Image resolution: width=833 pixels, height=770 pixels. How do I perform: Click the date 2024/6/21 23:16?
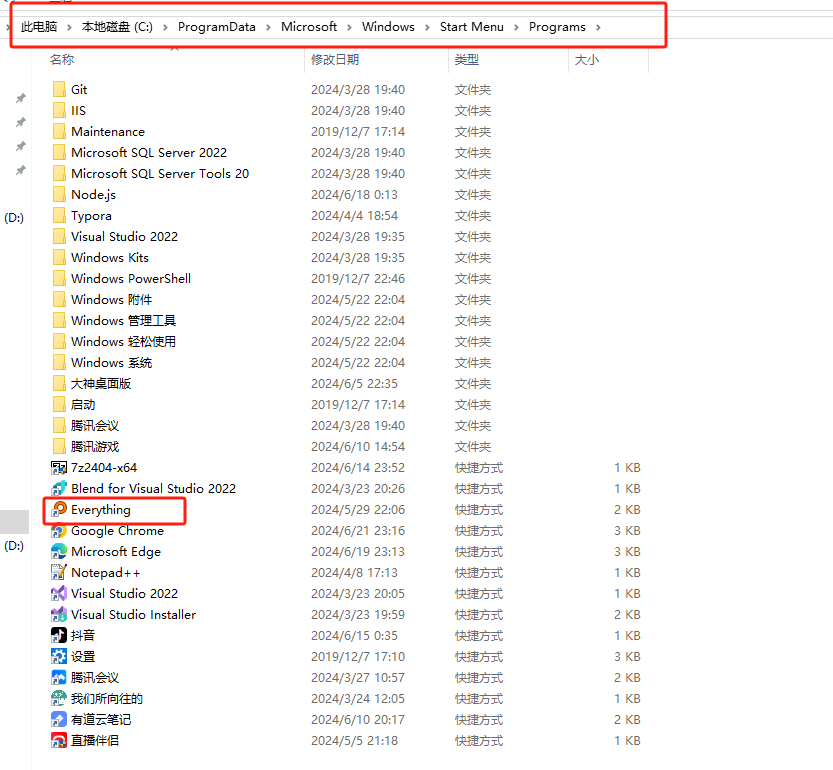tap(358, 531)
